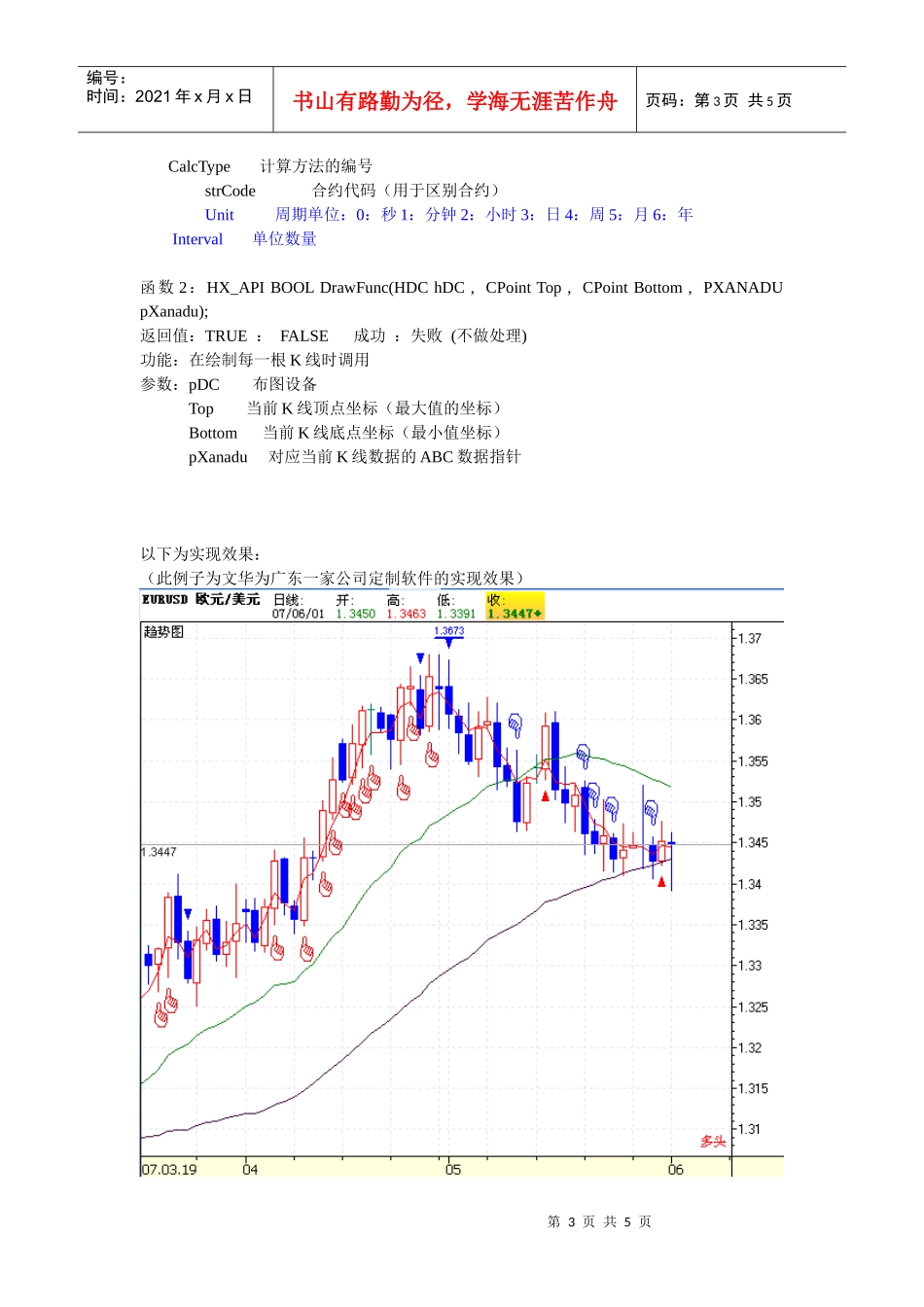
Task: Click the 05 month marker on the time axis
Action: coord(453,1169)
